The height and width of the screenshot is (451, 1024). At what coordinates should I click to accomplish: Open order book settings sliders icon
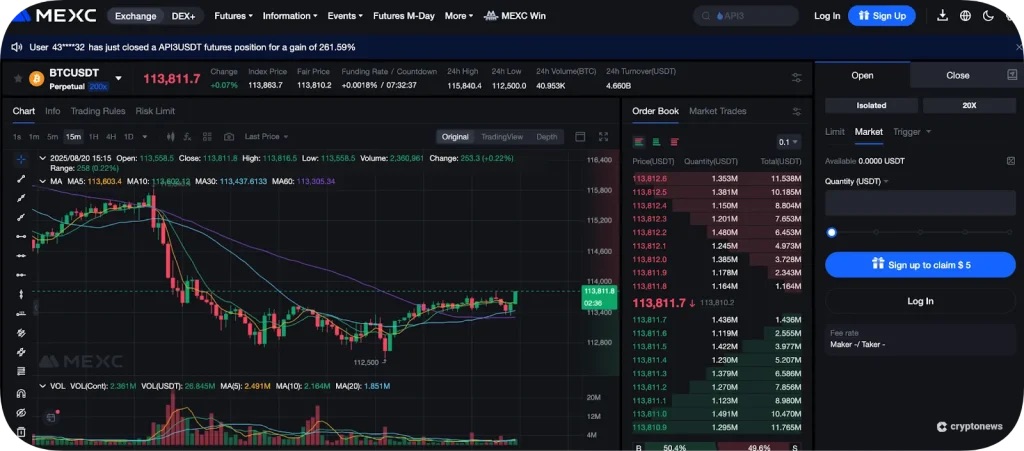(x=796, y=112)
